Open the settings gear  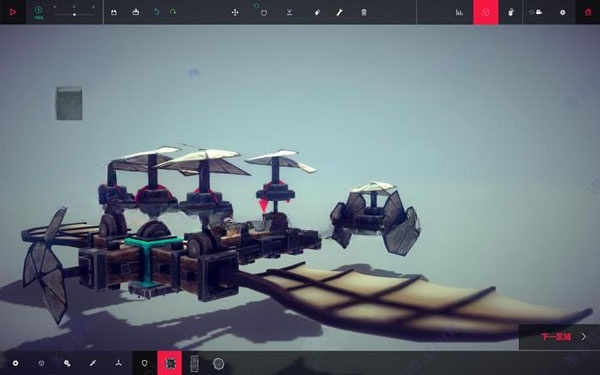pos(562,12)
